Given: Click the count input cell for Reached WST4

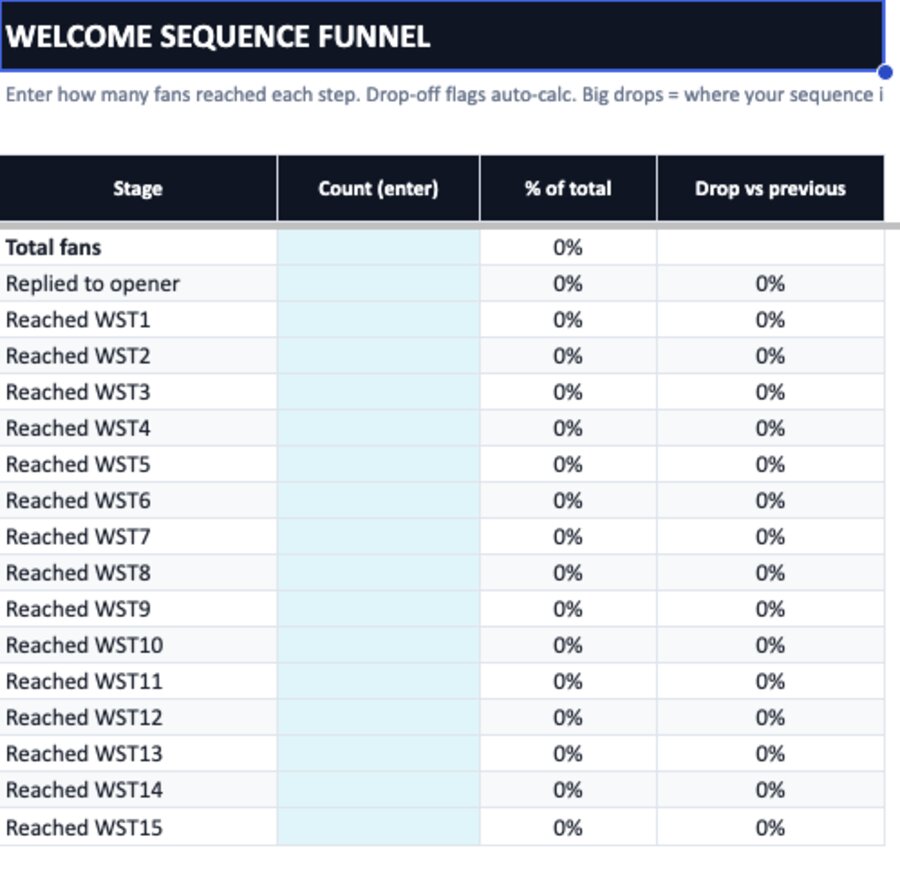Looking at the screenshot, I should (x=378, y=428).
